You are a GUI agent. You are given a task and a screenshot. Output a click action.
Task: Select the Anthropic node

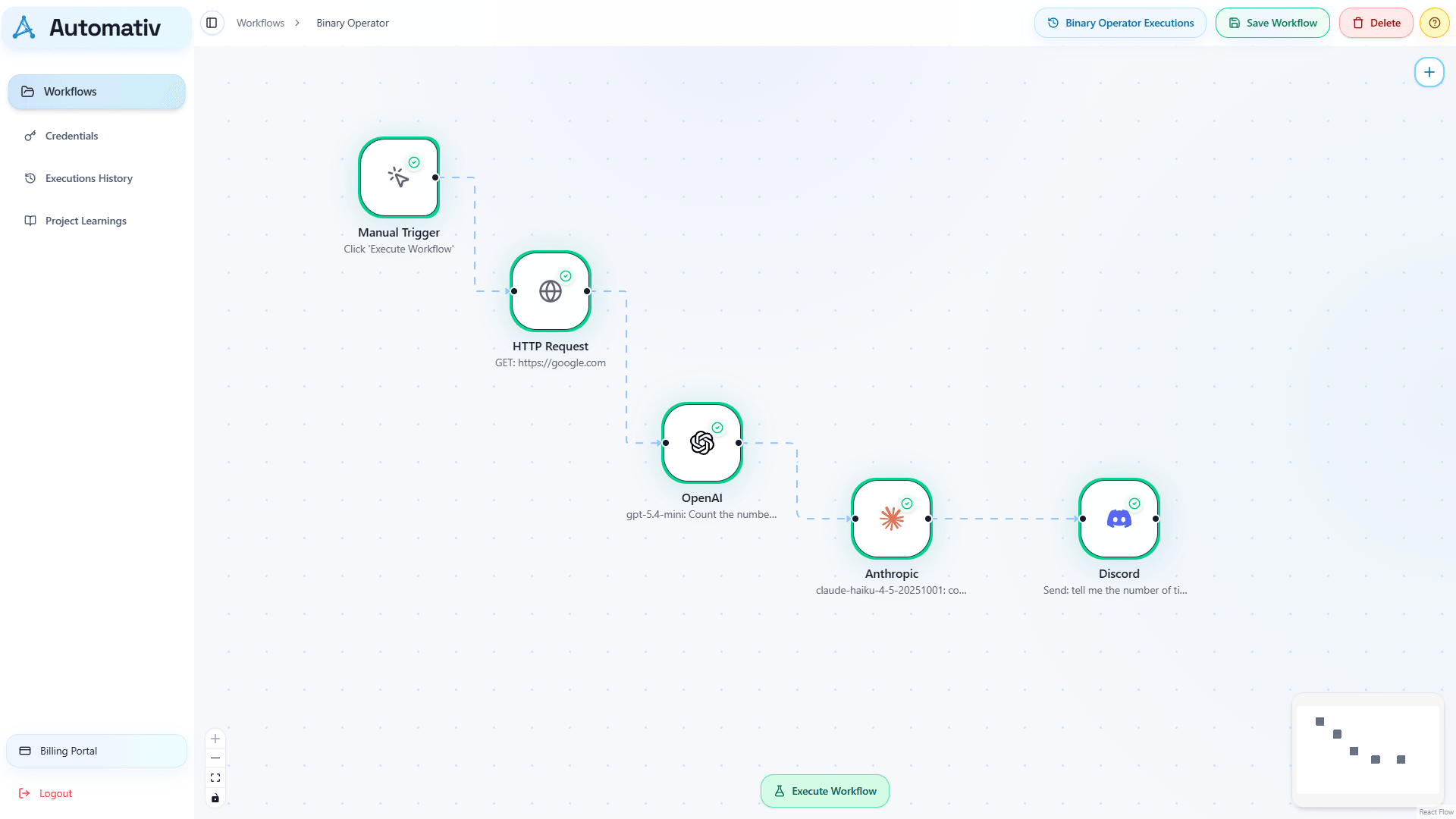(x=892, y=519)
